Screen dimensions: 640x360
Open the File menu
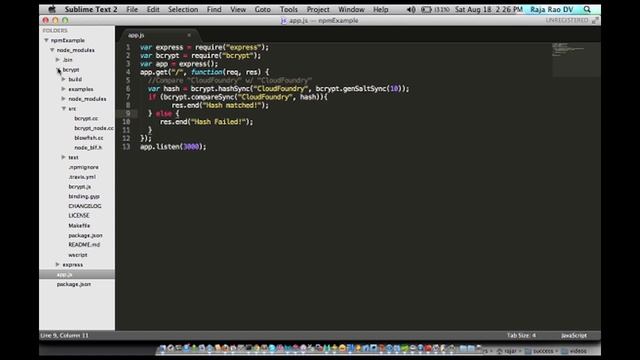[x=132, y=9]
